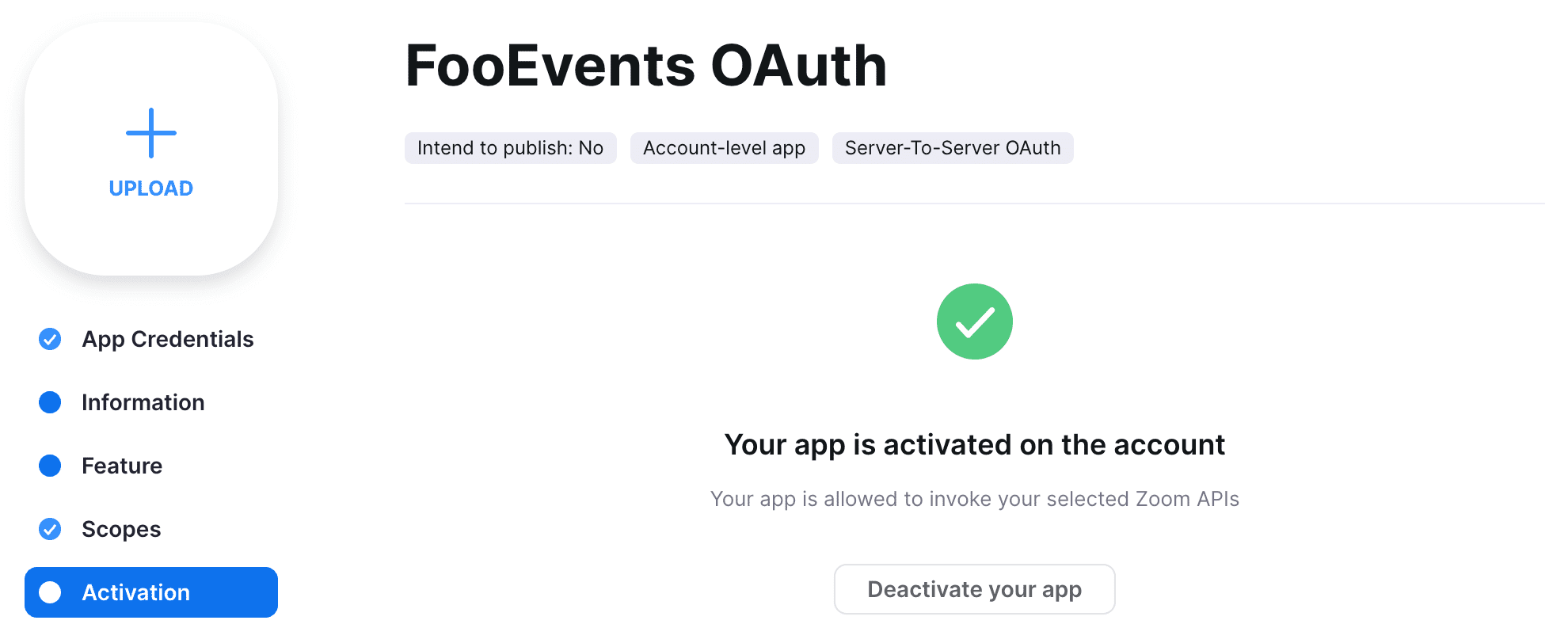This screenshot has width=1568, height=643.
Task: Select the highlighted Activation section
Action: click(x=135, y=592)
